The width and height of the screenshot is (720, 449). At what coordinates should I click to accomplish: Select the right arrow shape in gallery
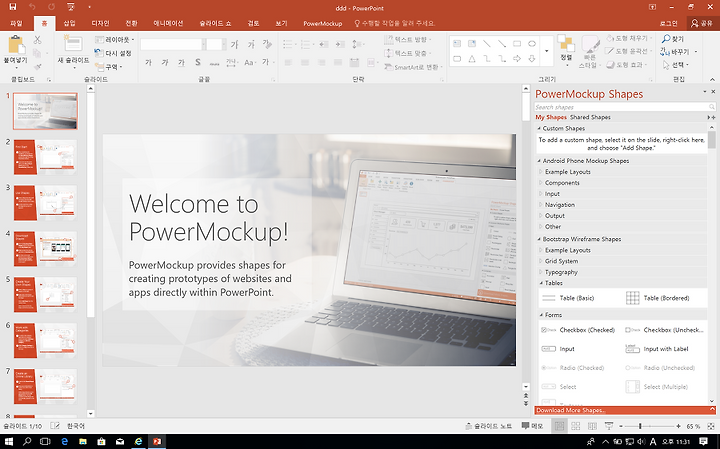click(517, 59)
